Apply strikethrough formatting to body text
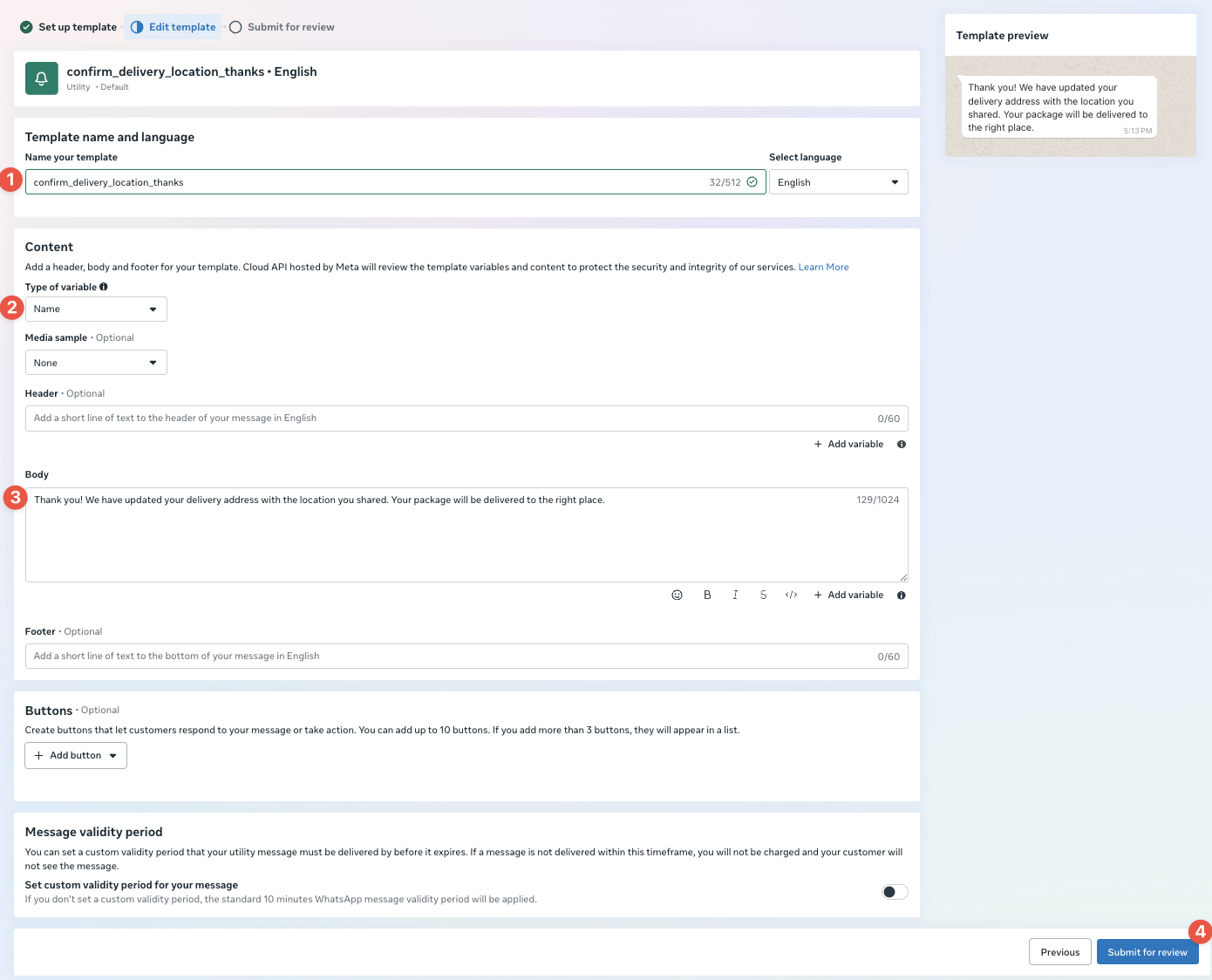The image size is (1212, 980). [763, 595]
